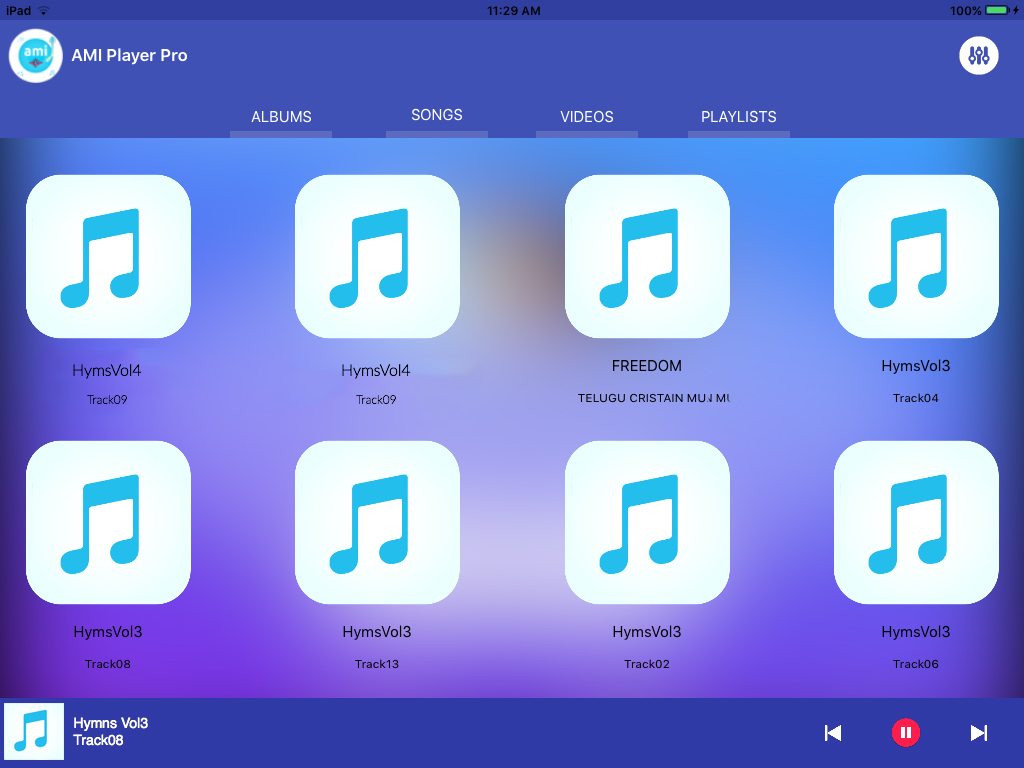Click the 'FREEDOM' album label
The width and height of the screenshot is (1024, 768).
click(647, 366)
